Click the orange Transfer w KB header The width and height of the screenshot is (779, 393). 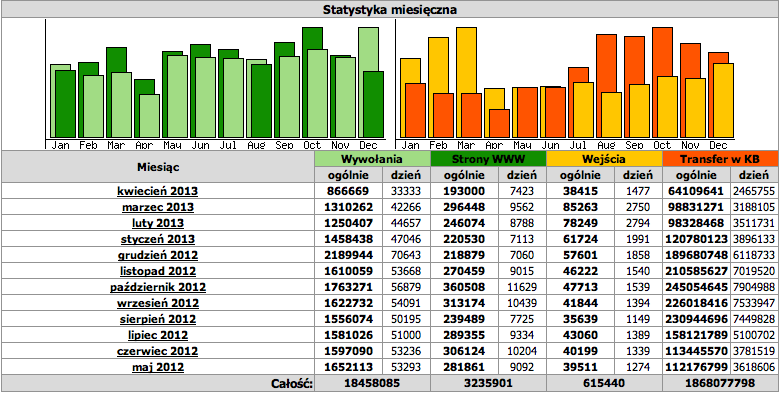coord(720,159)
